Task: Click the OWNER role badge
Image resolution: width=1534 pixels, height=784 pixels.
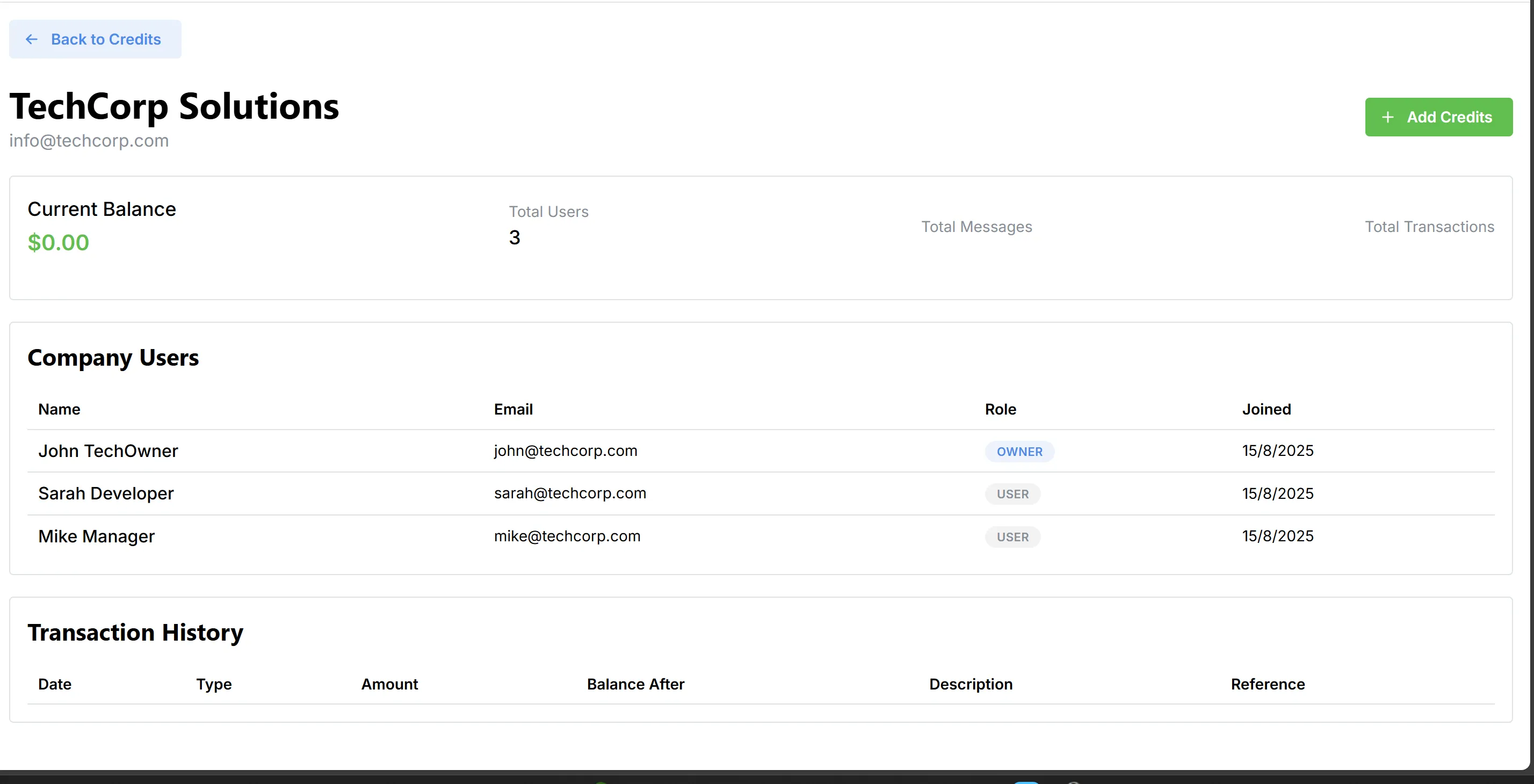Action: 1019,452
